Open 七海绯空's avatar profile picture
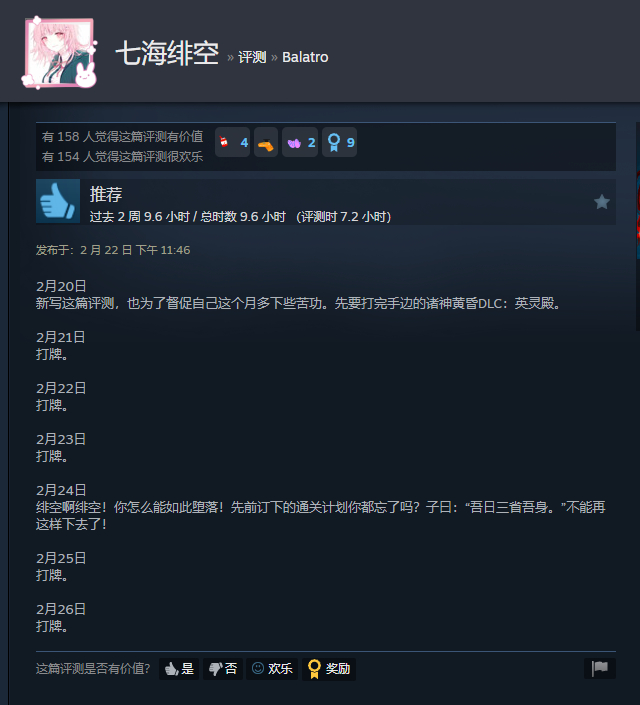 click(x=60, y=53)
